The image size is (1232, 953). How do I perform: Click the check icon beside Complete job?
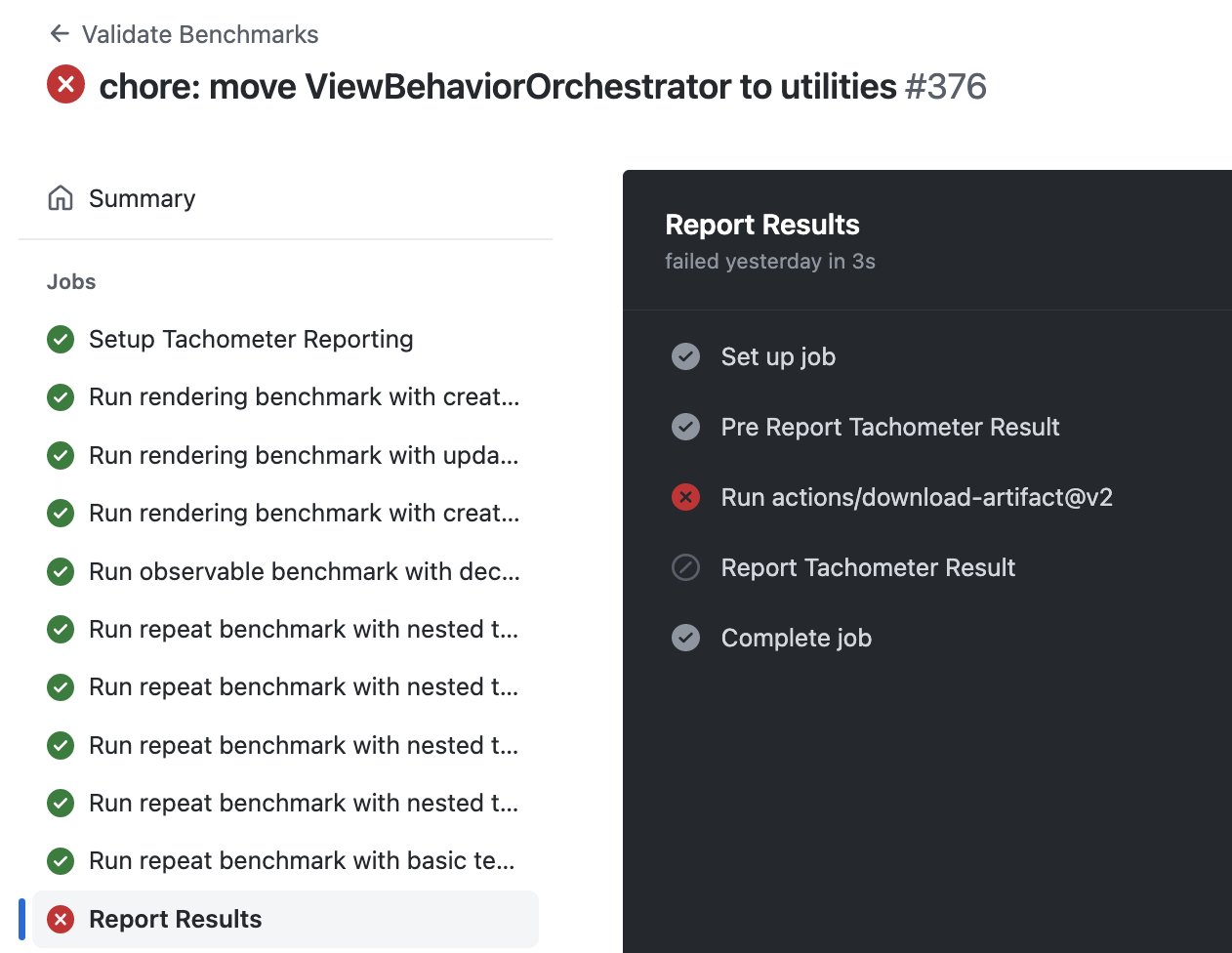tap(685, 638)
